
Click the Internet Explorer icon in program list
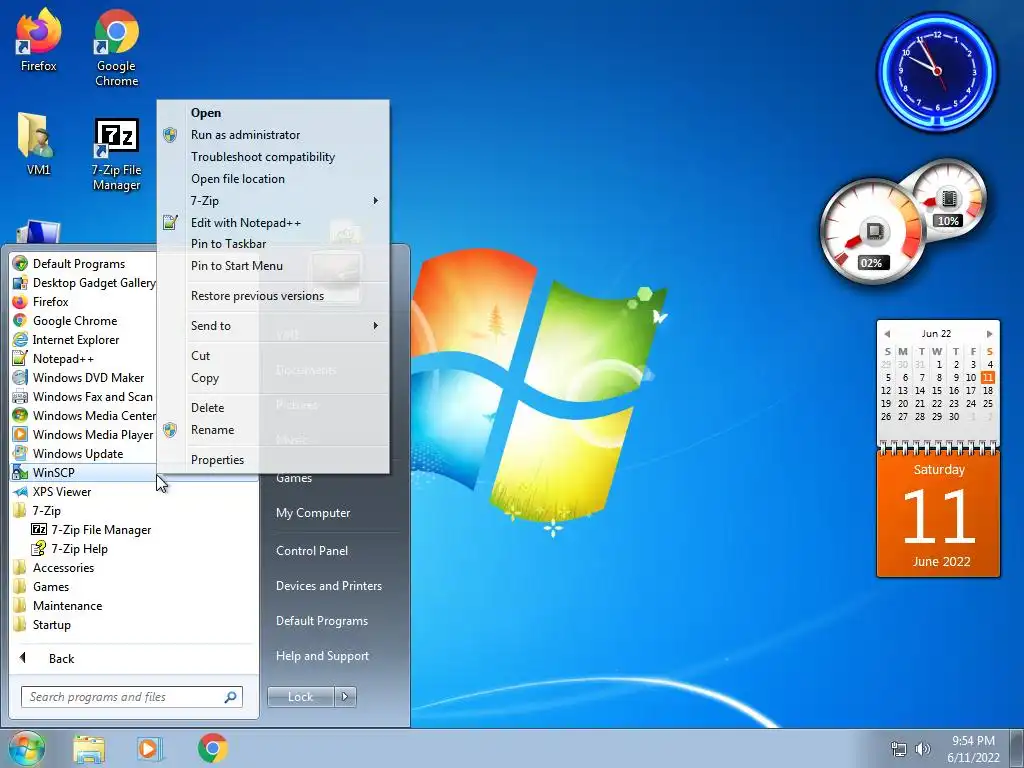pos(20,340)
